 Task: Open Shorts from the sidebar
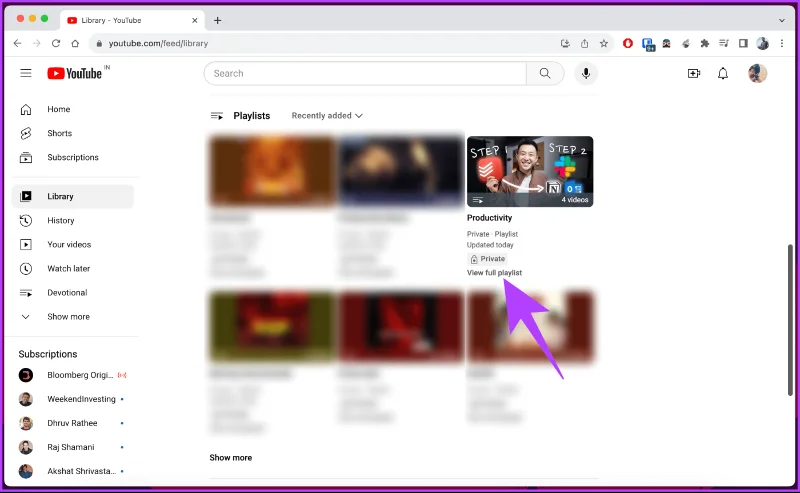click(73, 133)
